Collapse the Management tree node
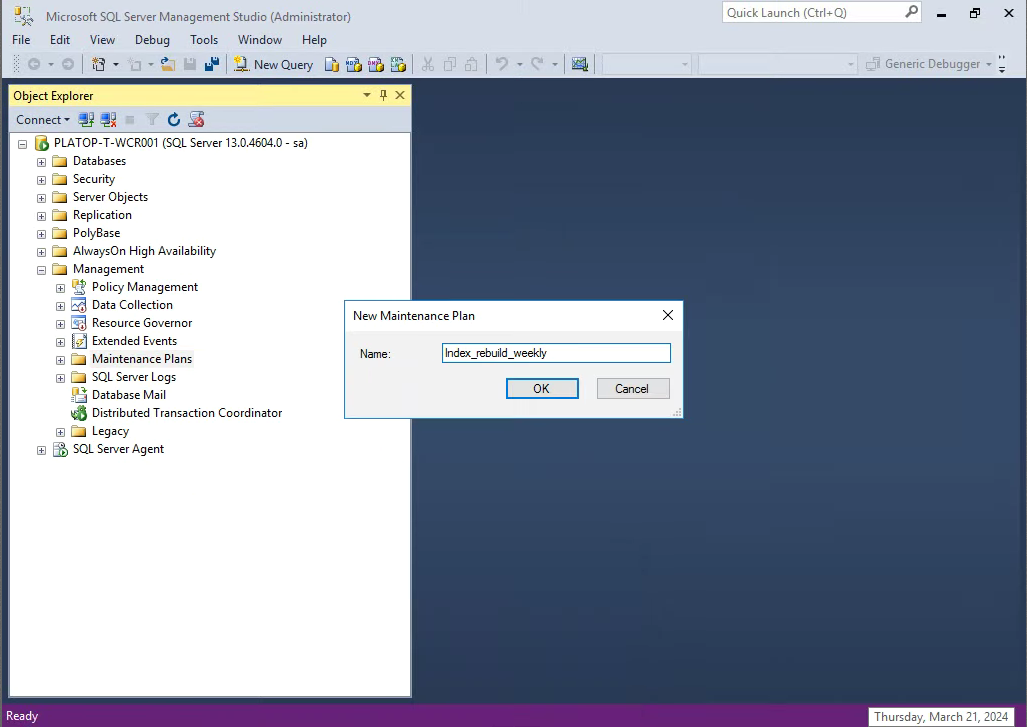The width and height of the screenshot is (1027, 727). pos(42,270)
